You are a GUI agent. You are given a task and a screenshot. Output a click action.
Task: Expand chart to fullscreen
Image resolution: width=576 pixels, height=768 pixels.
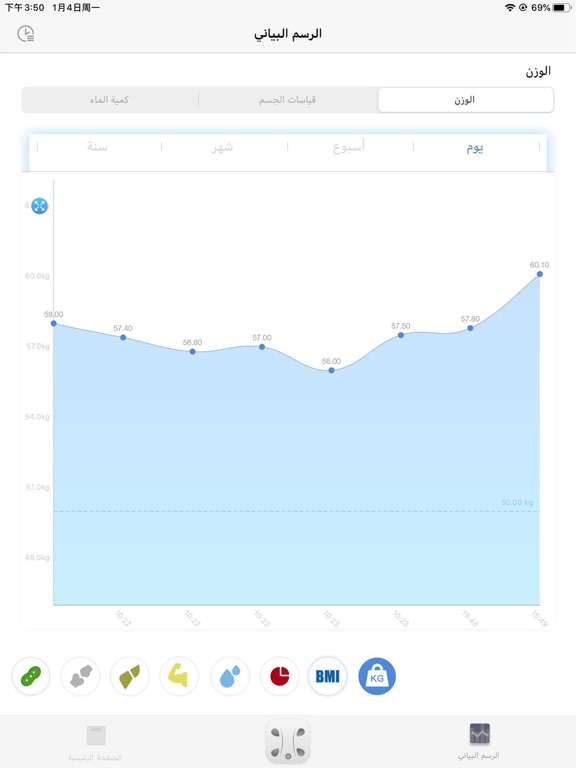[x=40, y=206]
